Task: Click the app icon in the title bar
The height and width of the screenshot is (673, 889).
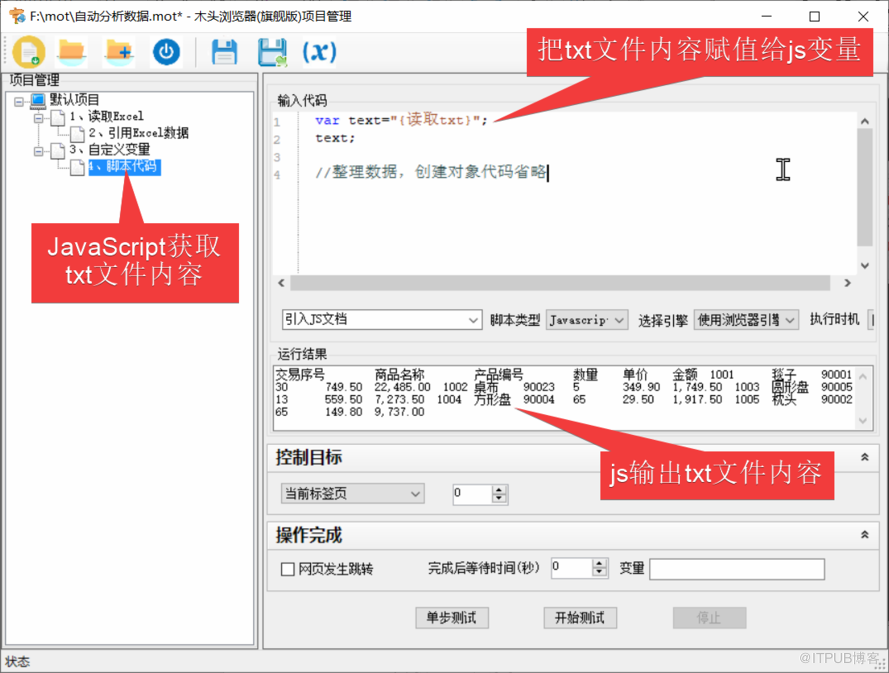Action: coord(17,16)
